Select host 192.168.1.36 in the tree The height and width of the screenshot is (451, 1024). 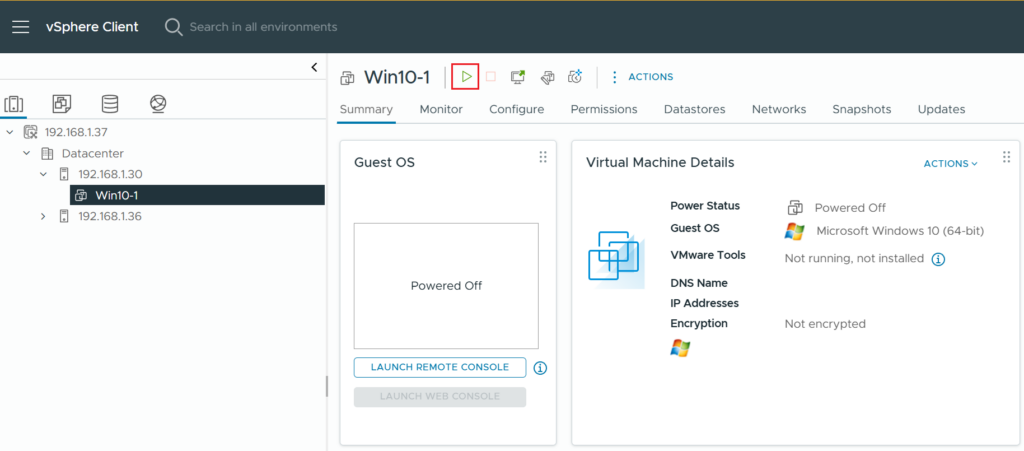pos(110,216)
